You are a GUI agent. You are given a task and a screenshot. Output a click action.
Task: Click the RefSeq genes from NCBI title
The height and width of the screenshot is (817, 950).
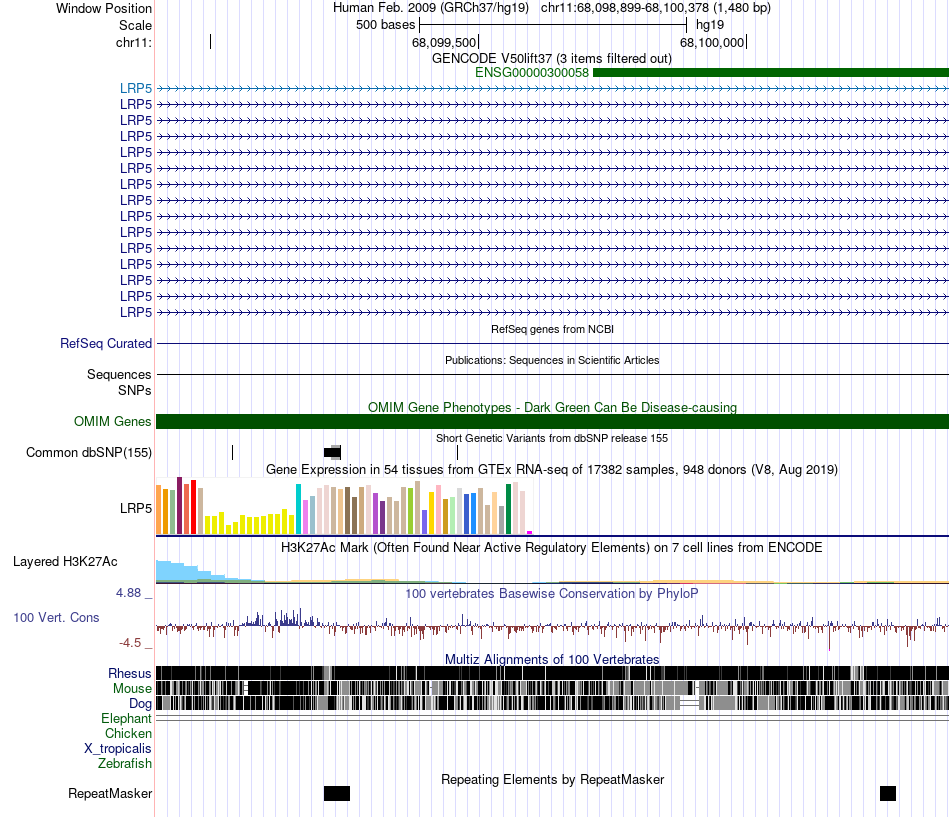[552, 329]
